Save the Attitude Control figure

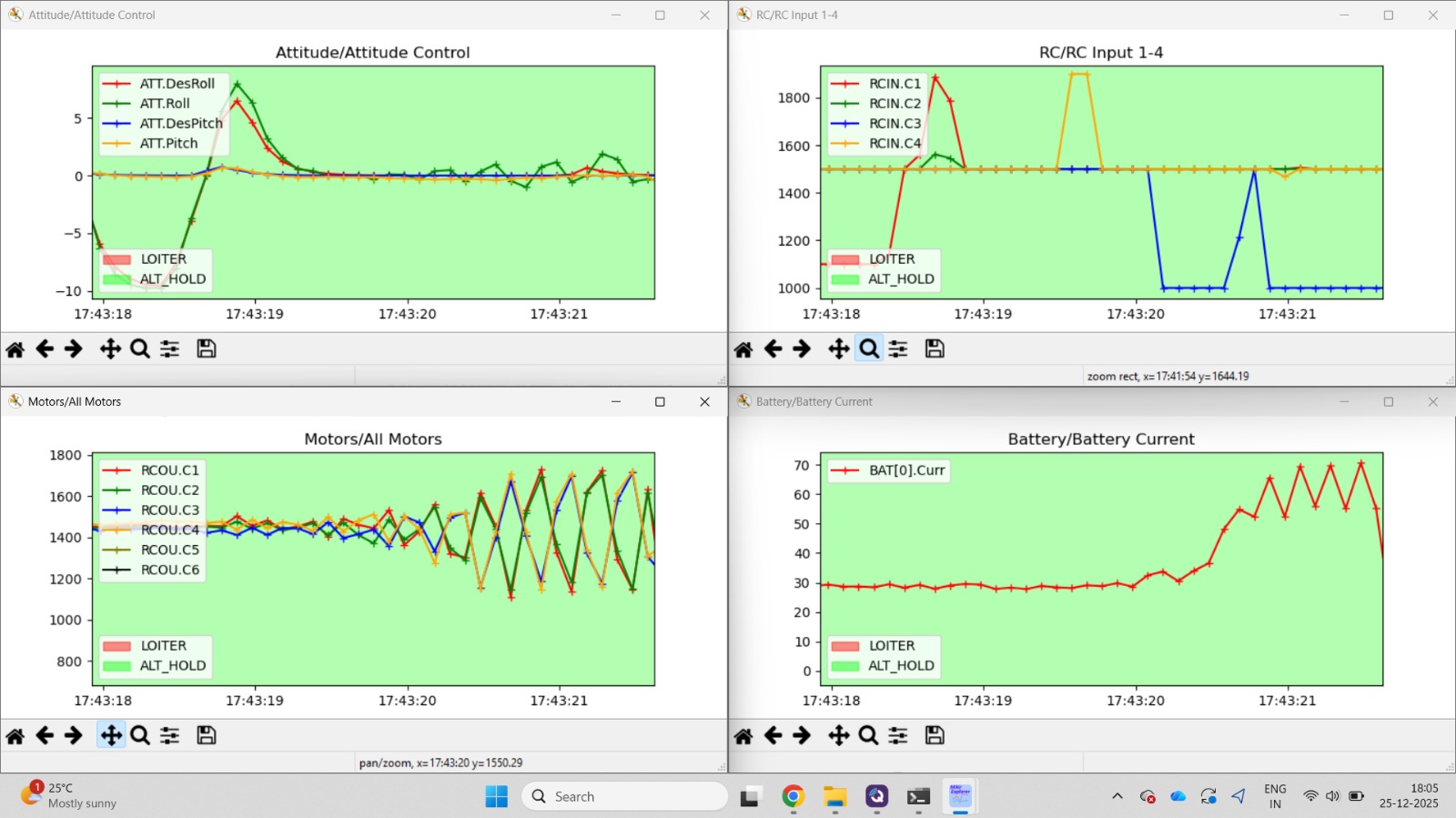click(207, 349)
